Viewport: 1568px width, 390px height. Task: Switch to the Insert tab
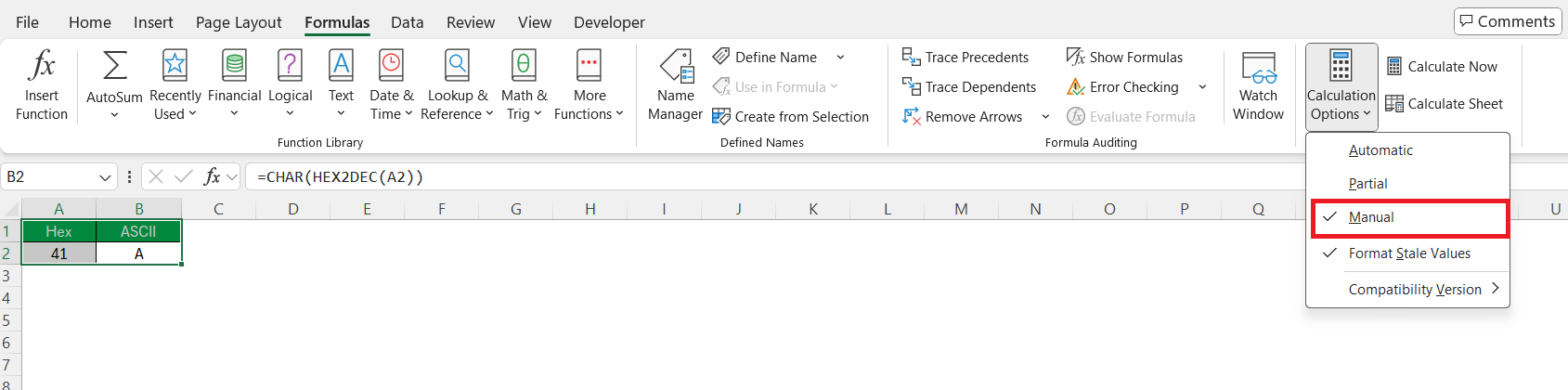click(x=153, y=22)
